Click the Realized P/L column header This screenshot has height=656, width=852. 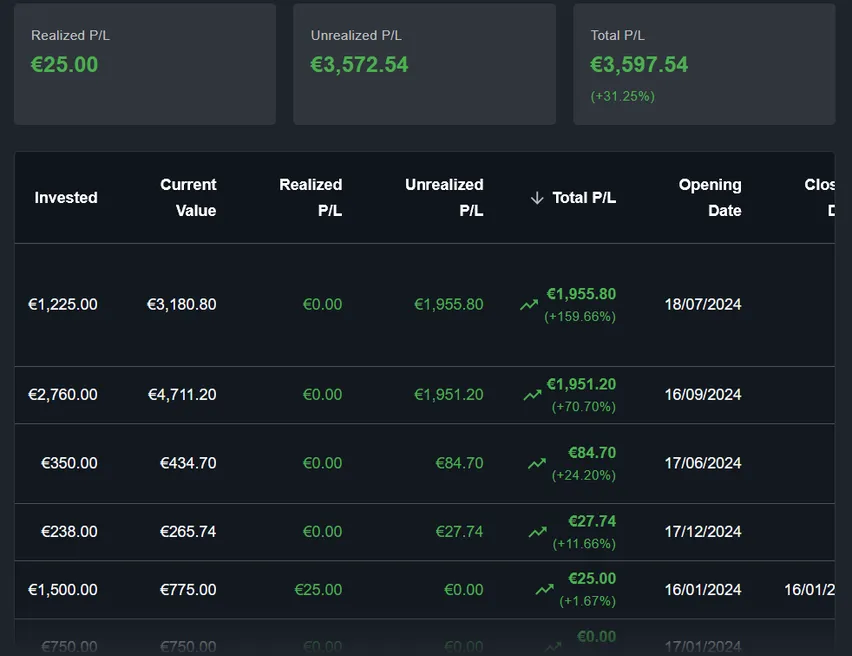[x=311, y=197]
